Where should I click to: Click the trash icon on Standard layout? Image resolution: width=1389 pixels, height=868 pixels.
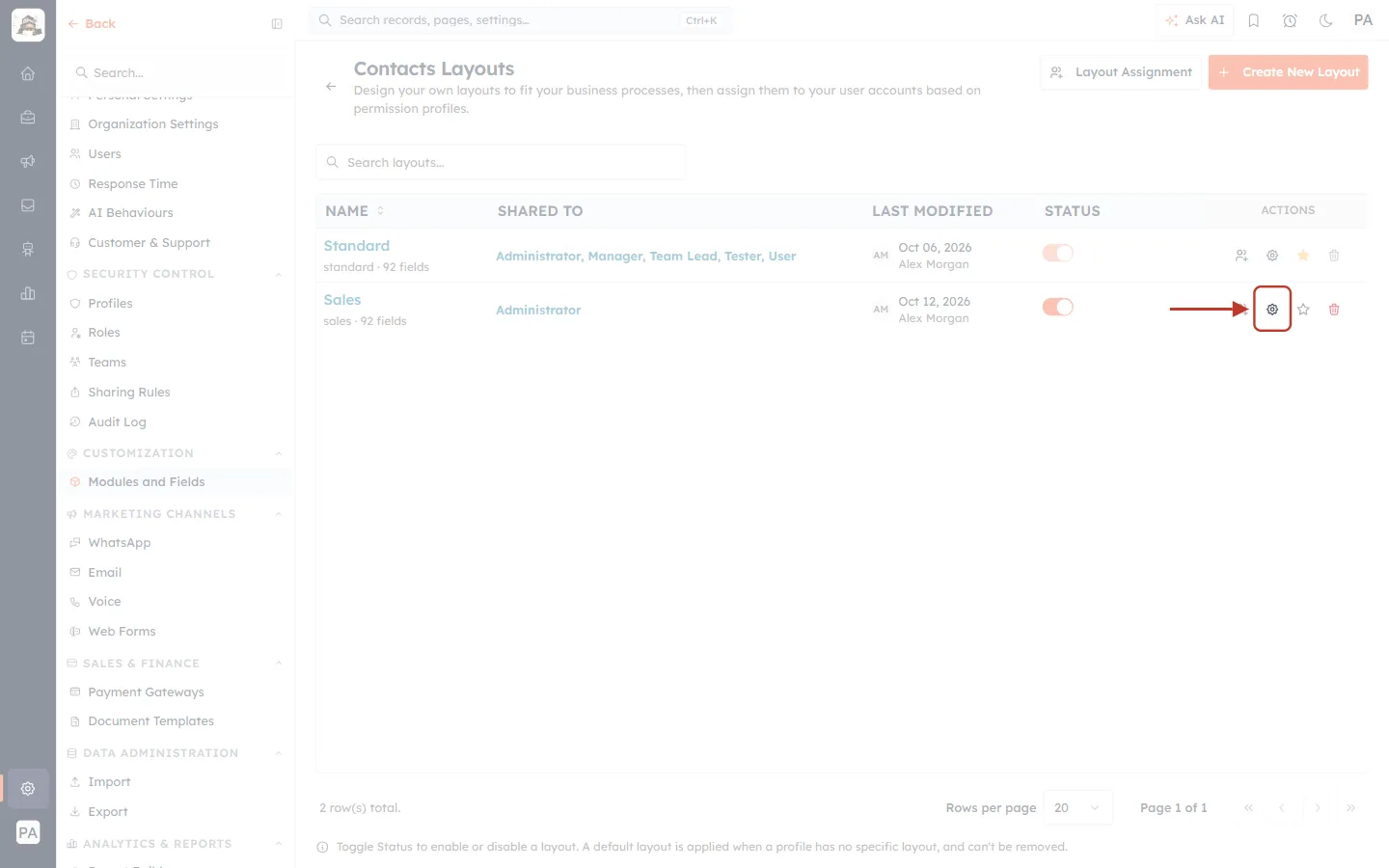coord(1334,256)
